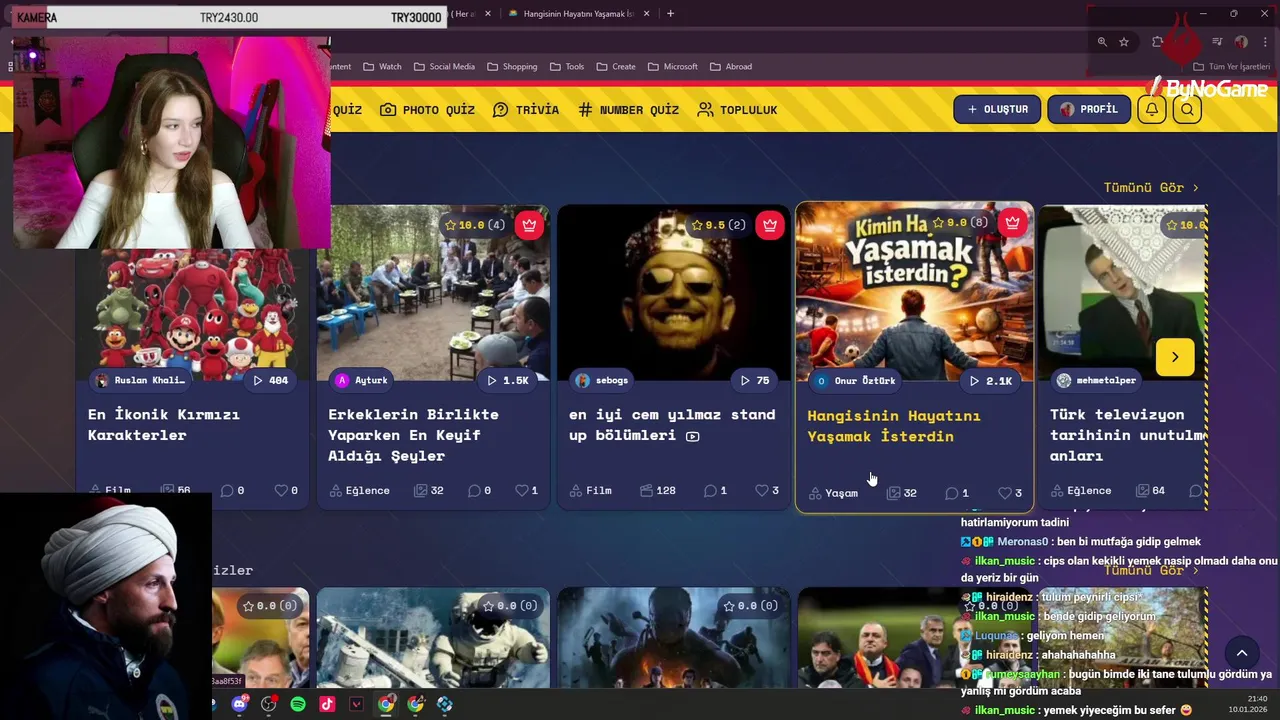
Task: Open new browser tab with plus
Action: 670,14
